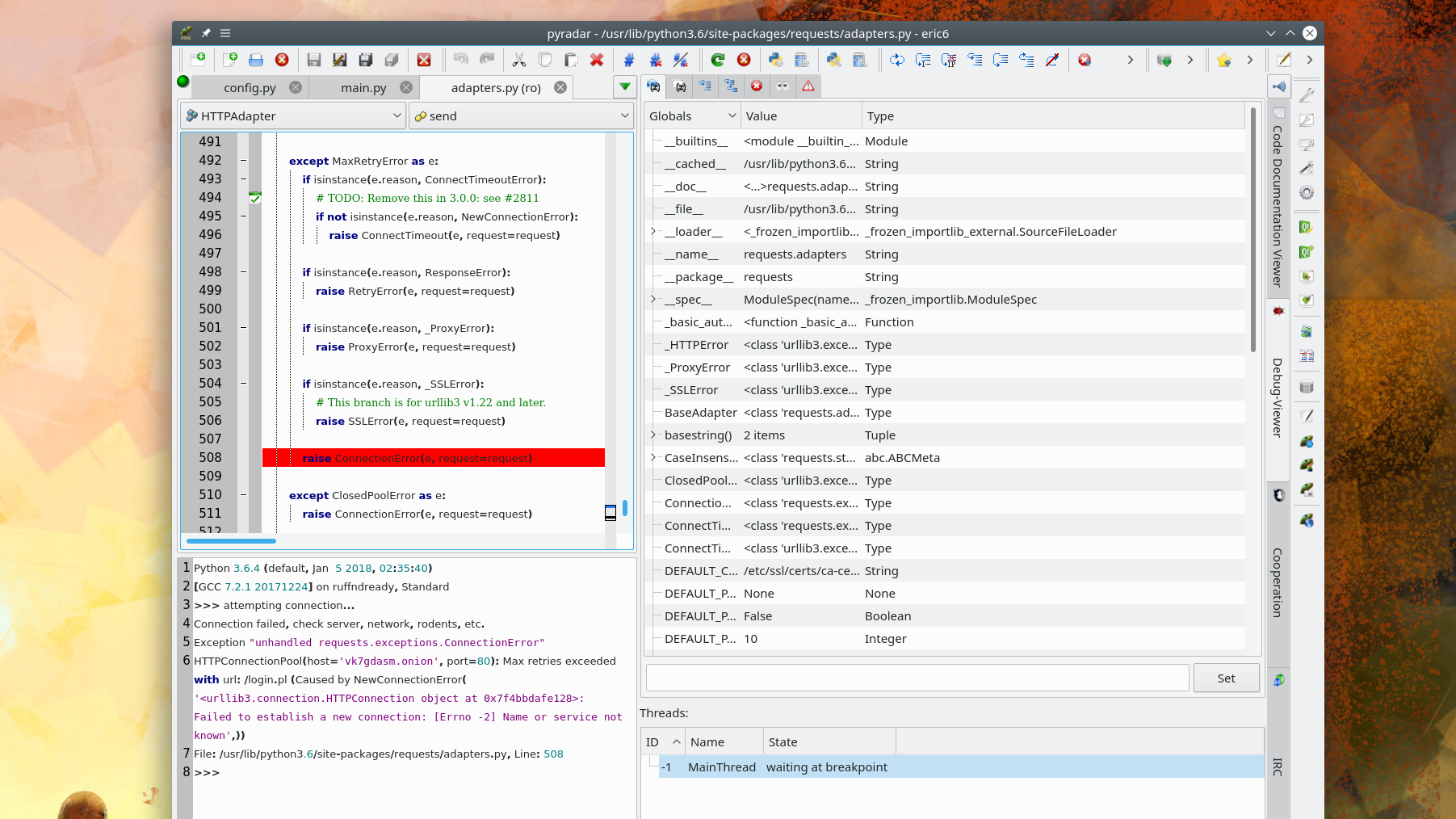Close the adapters.py tab
Viewport: 1456px width, 819px height.
[560, 87]
